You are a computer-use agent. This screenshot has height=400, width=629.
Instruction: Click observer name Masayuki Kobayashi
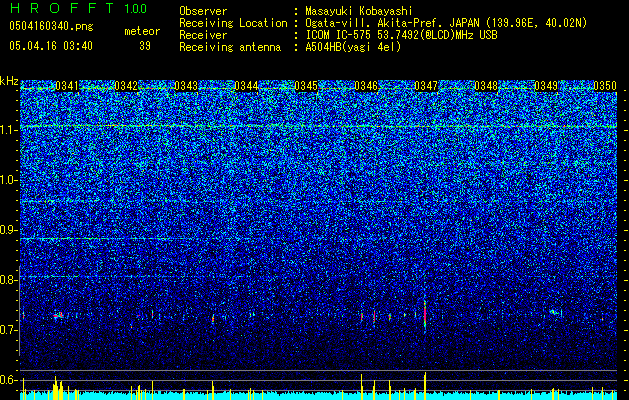359,11
